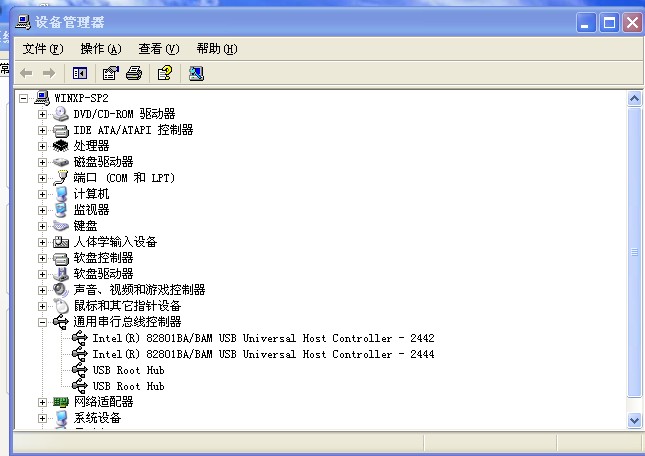Select Intel 82801BA/BAM Host Controller - 2444 text

click(x=263, y=354)
